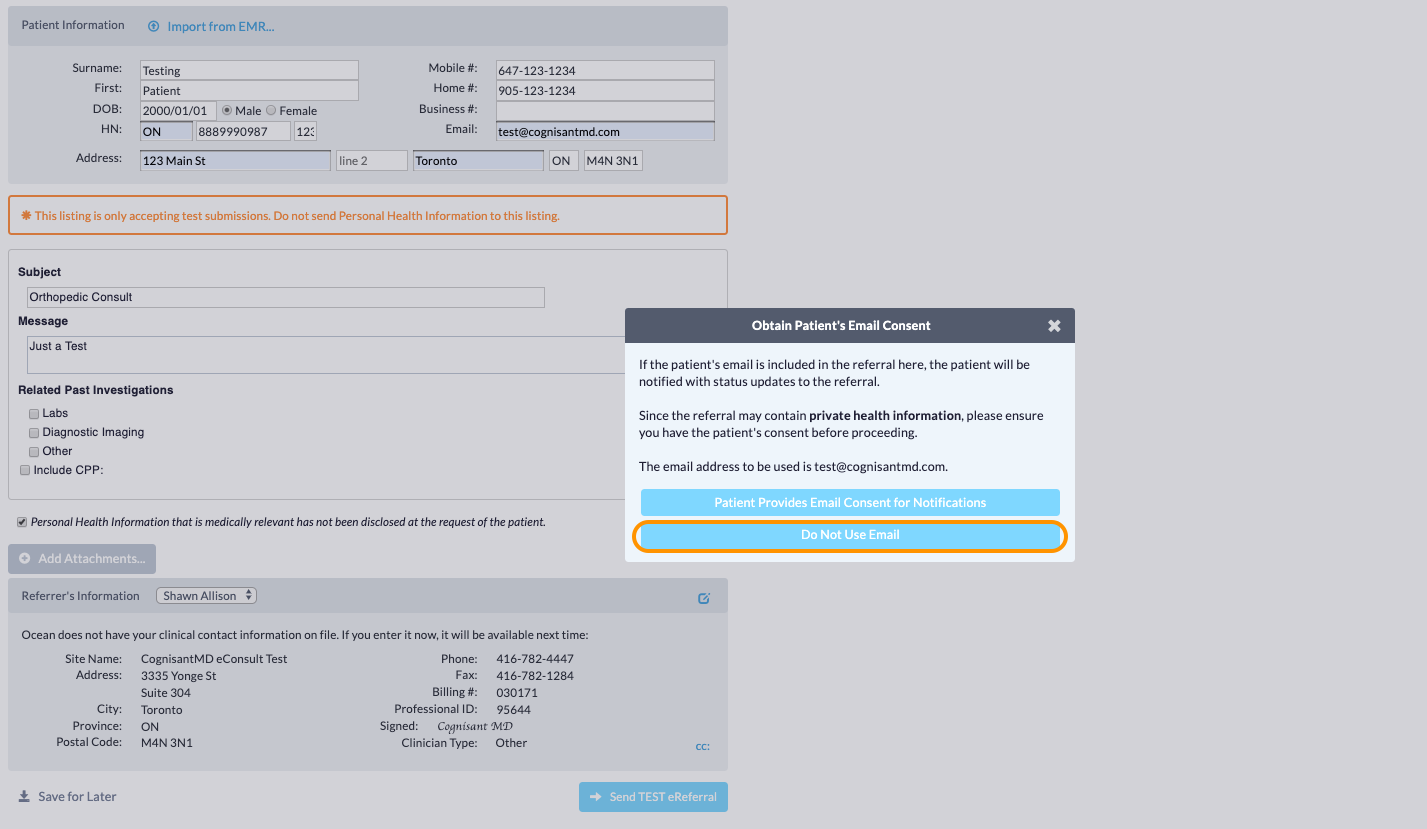This screenshot has width=1427, height=829.
Task: Click the Save for Later download icon
Action: (24, 797)
